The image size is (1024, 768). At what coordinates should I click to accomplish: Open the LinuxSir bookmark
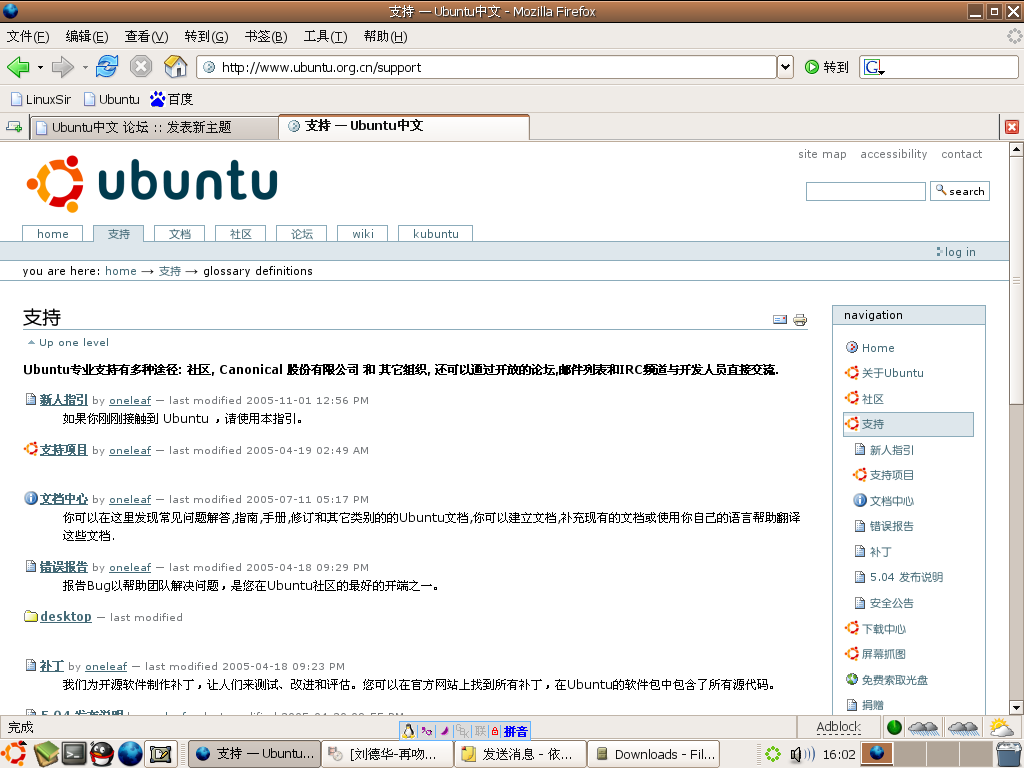[40, 99]
